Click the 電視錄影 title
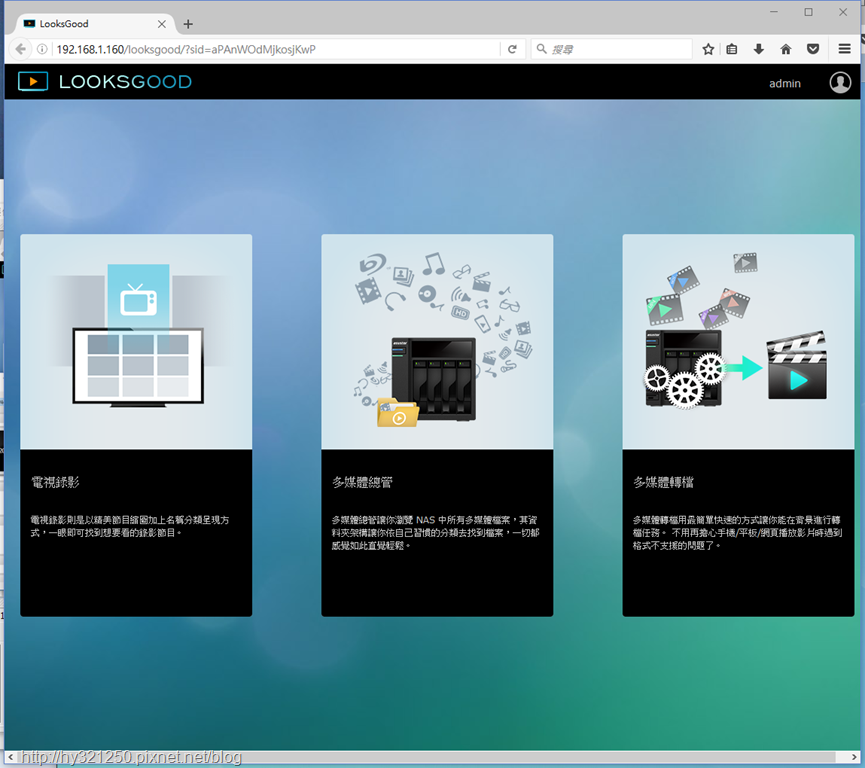 55,482
